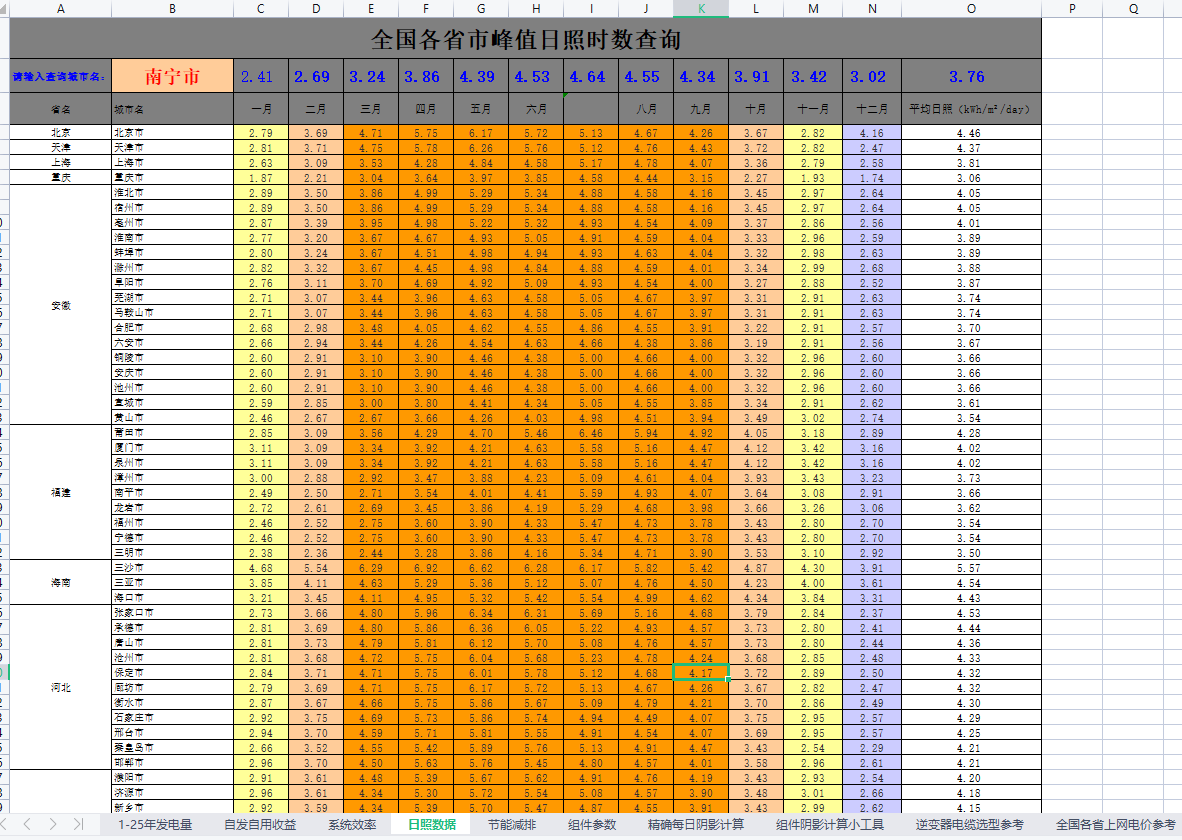Click the 省名 header cell

tap(60, 109)
